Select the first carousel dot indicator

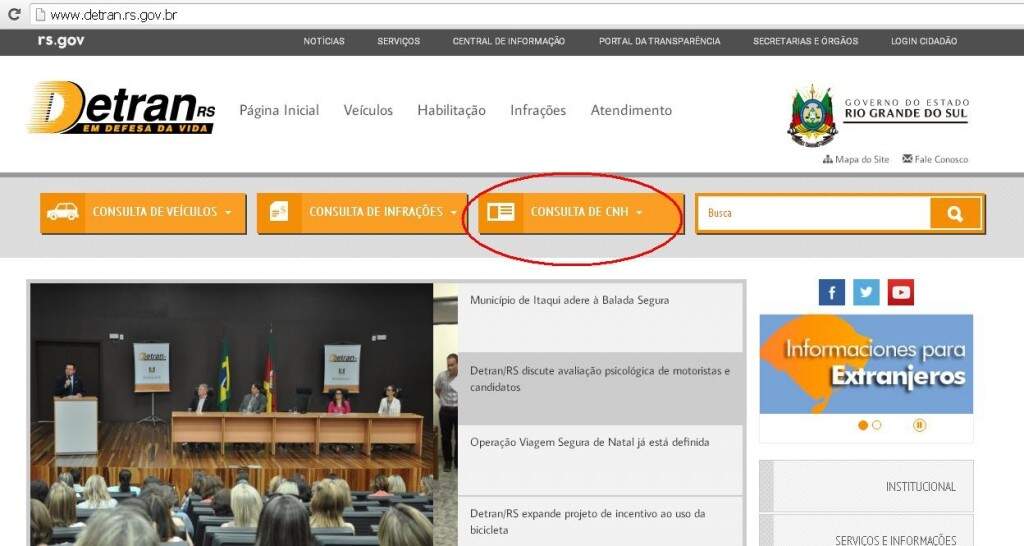point(863,425)
